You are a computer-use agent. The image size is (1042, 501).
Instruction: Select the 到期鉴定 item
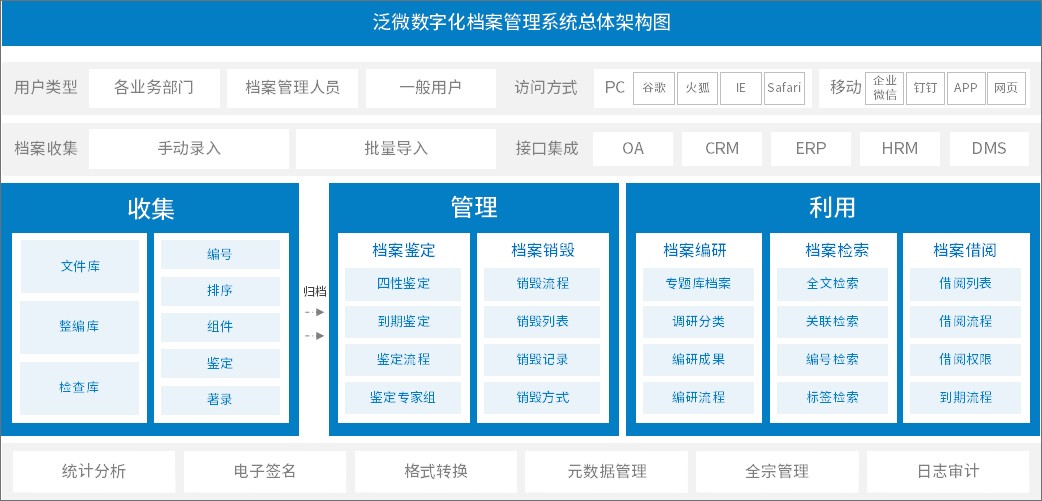pos(403,322)
